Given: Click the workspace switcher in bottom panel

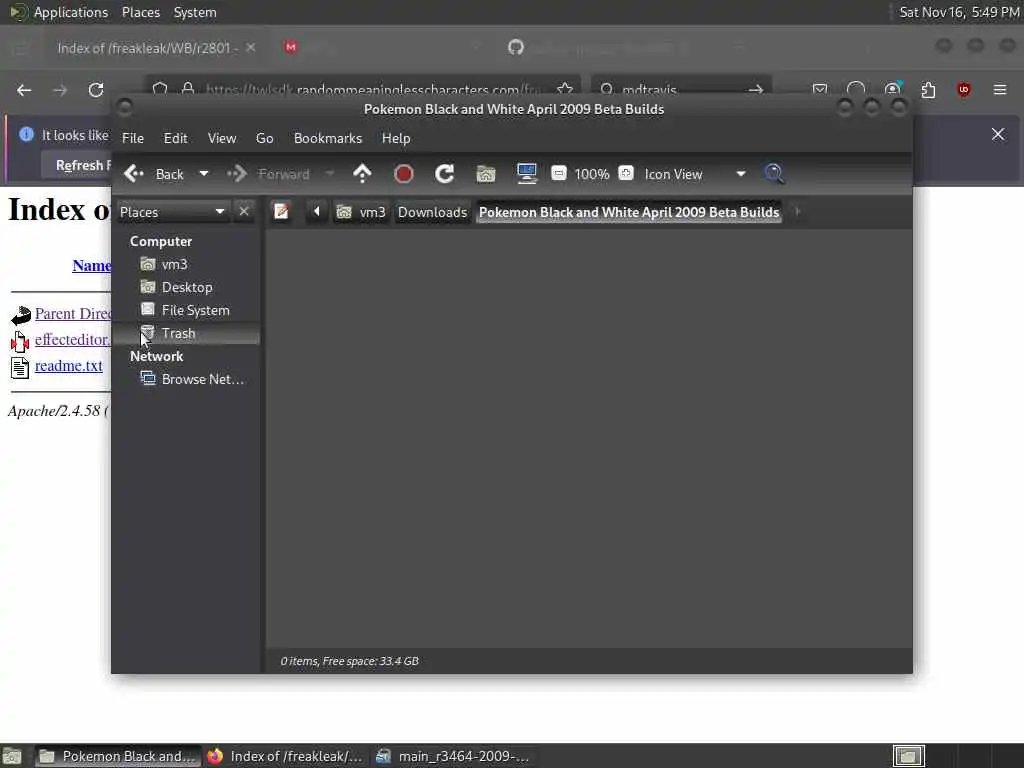Looking at the screenshot, I should point(908,756).
